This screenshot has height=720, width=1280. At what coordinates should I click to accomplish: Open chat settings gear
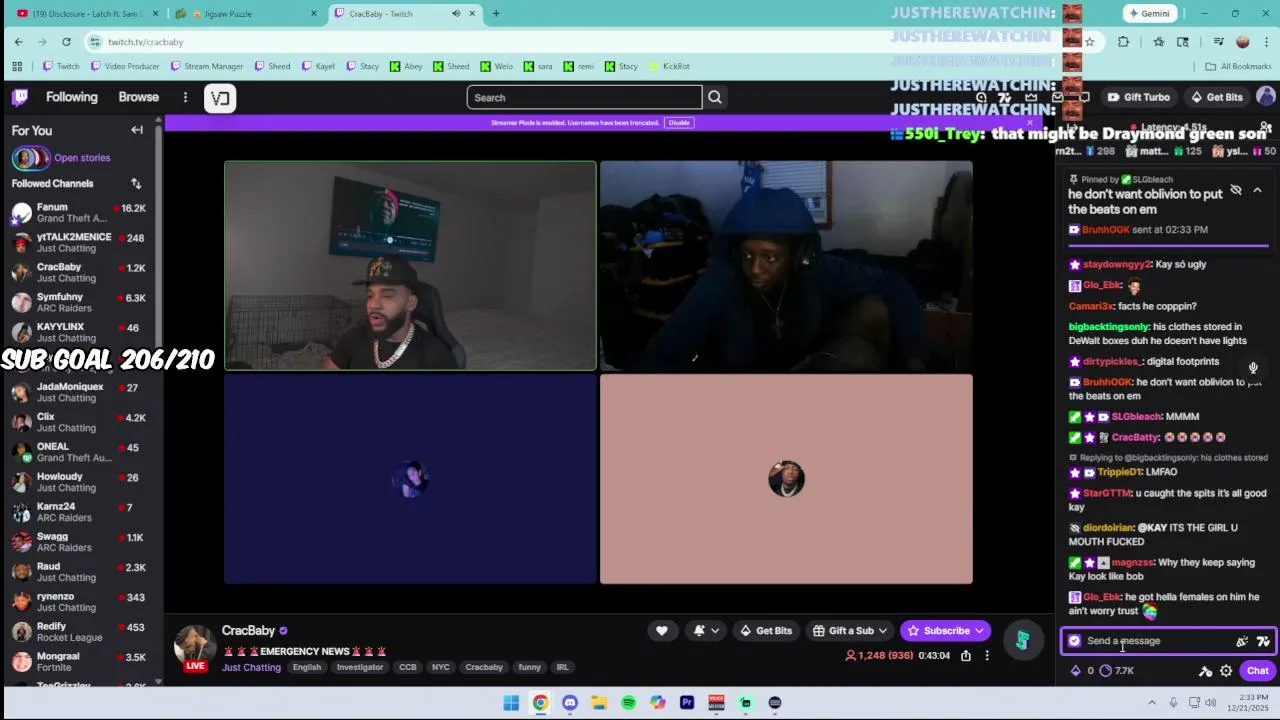click(1226, 671)
